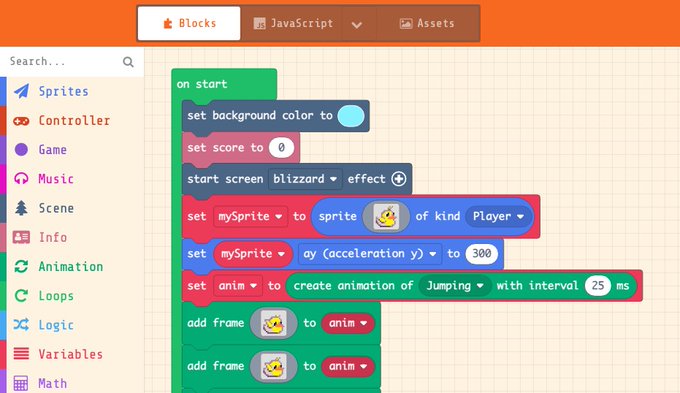Switch to the JavaScript tab
Image resolution: width=680 pixels, height=393 pixels.
tap(294, 23)
